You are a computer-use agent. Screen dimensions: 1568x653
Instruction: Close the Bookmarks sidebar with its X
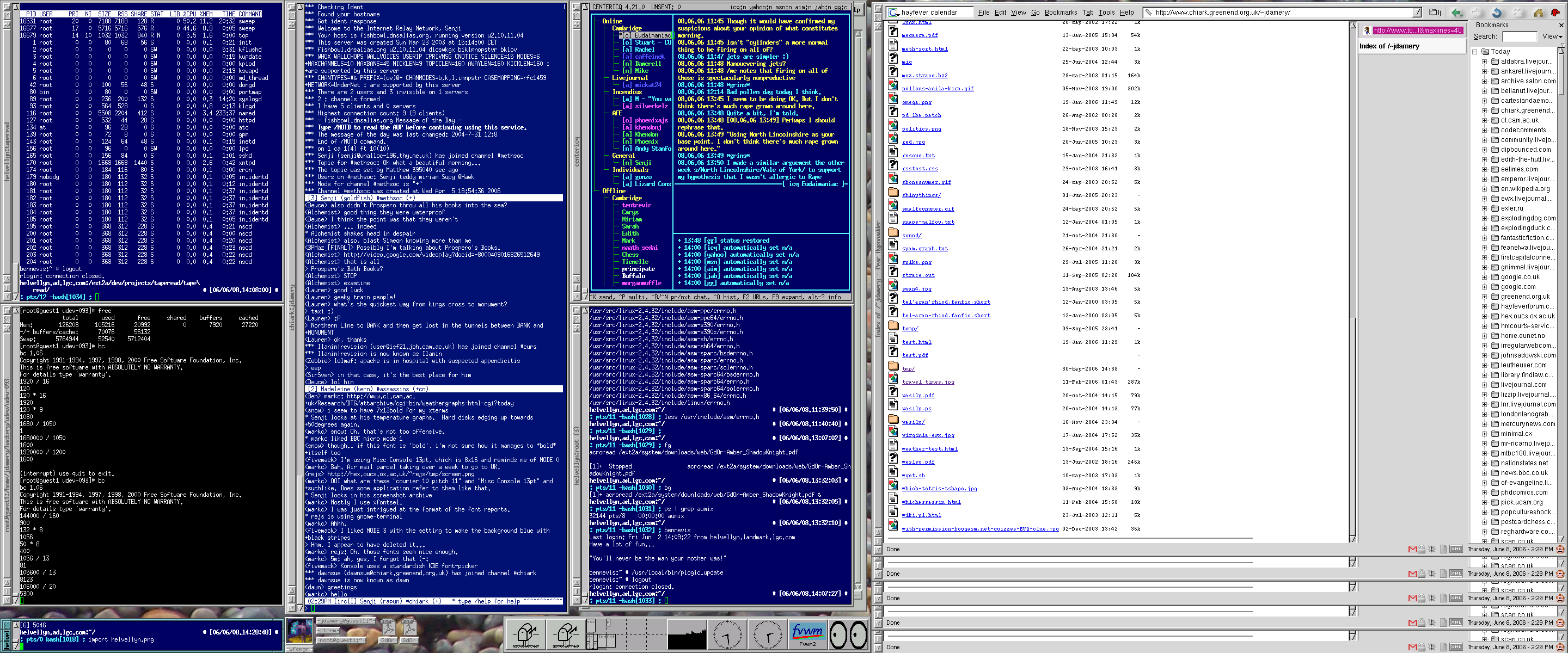[1561, 25]
